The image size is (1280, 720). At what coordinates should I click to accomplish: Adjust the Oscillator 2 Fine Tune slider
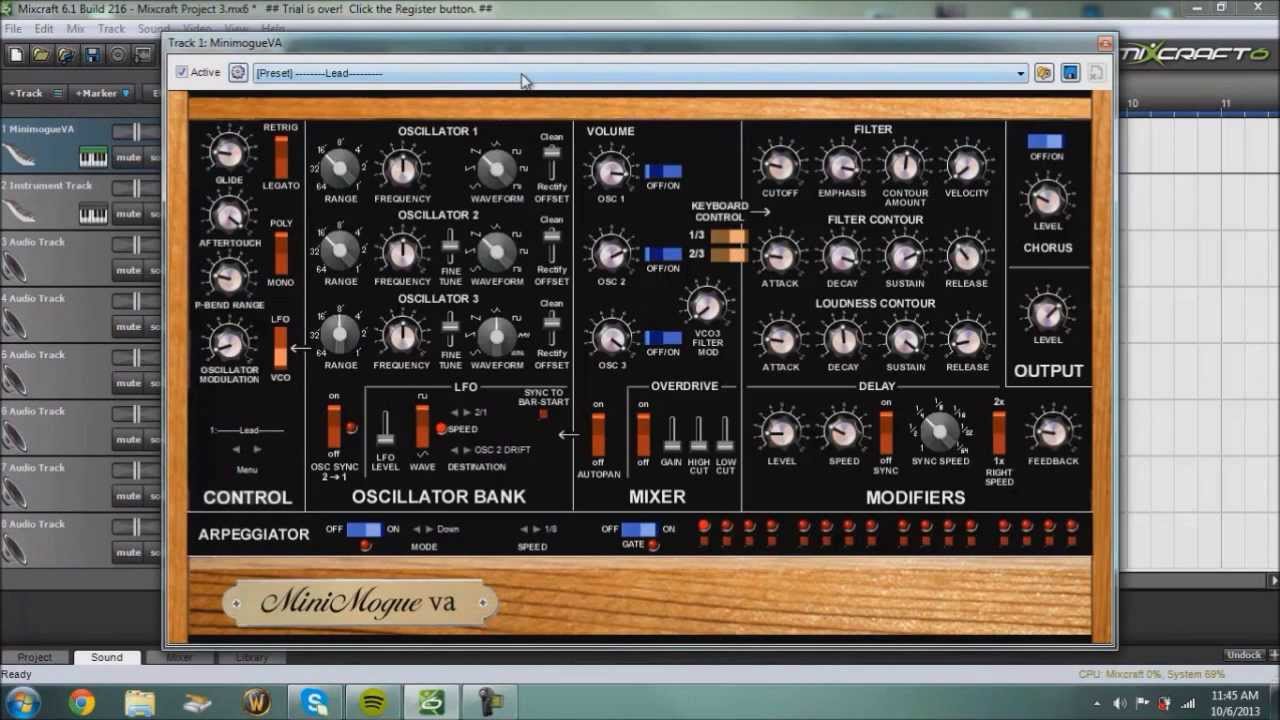pos(451,247)
